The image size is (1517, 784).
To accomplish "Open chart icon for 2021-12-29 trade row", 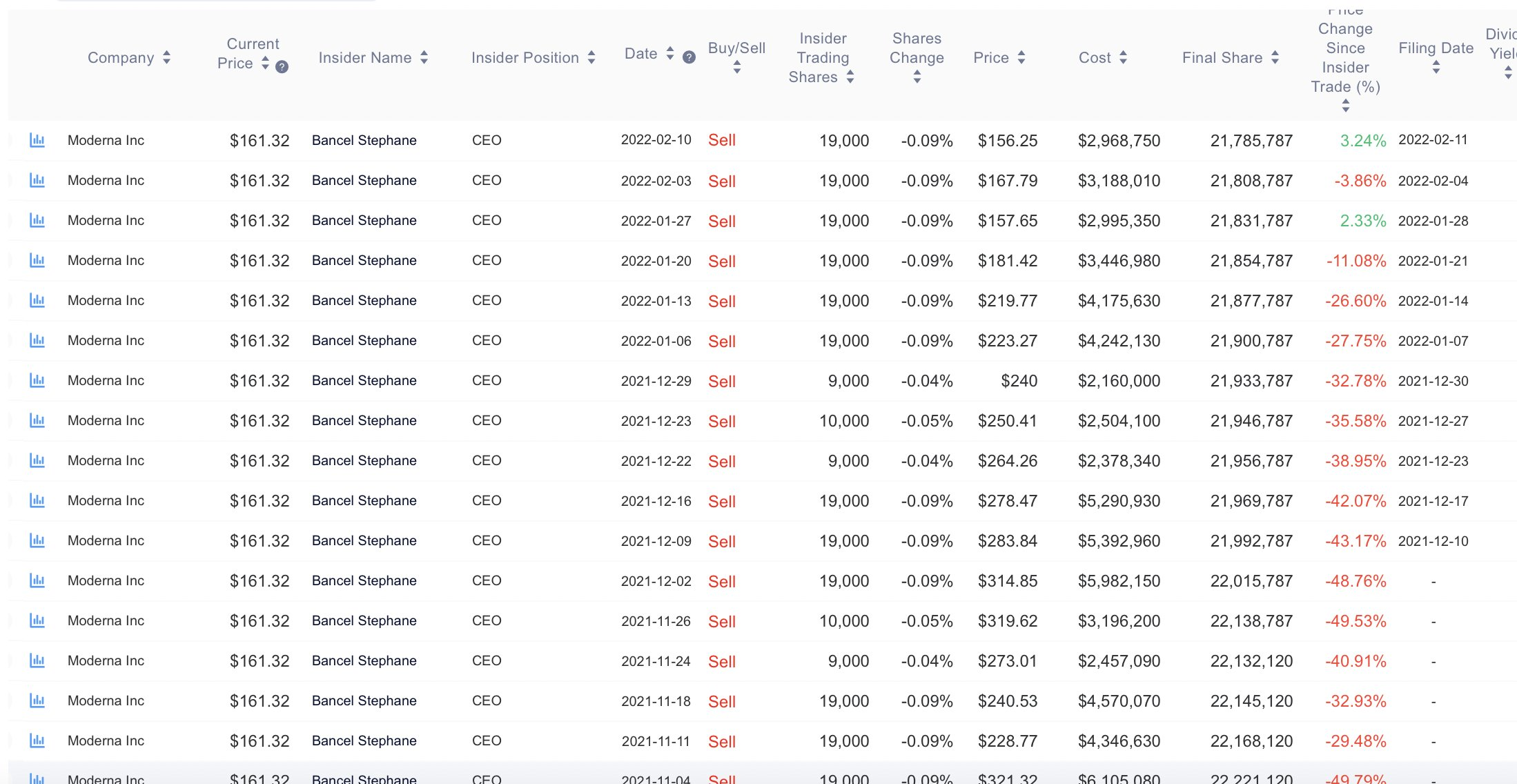I will point(37,381).
